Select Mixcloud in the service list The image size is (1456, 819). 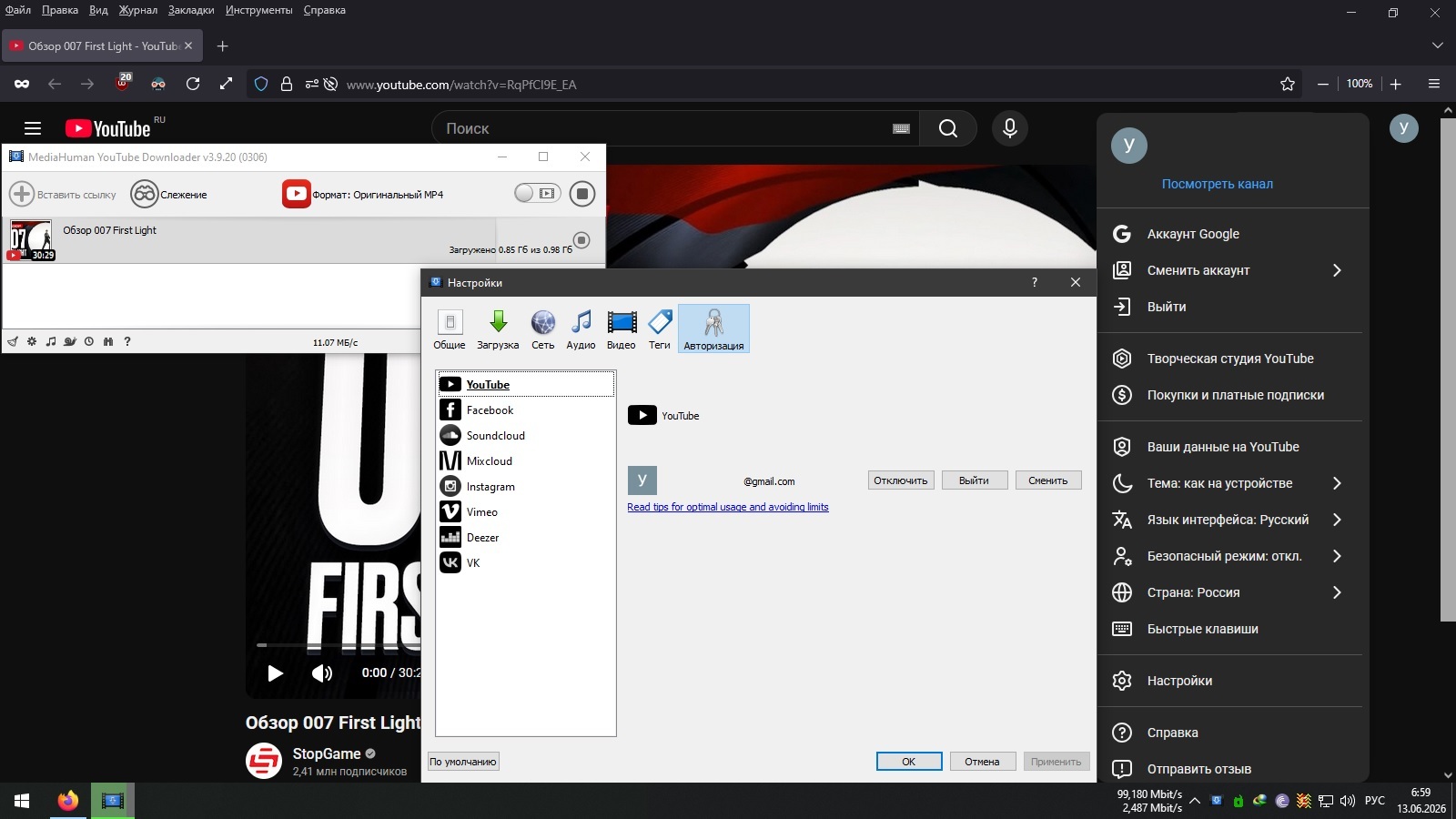click(x=526, y=460)
